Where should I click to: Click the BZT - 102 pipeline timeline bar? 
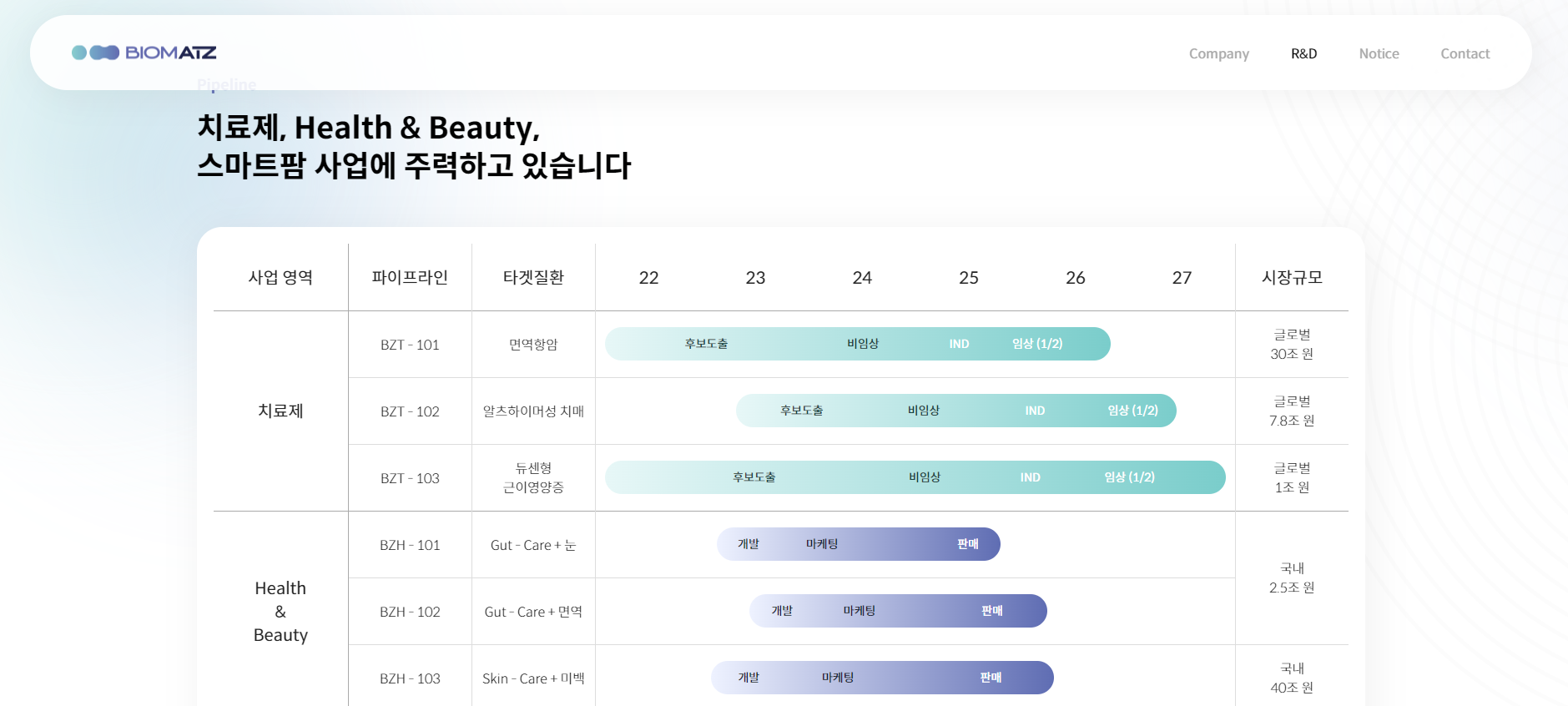955,411
